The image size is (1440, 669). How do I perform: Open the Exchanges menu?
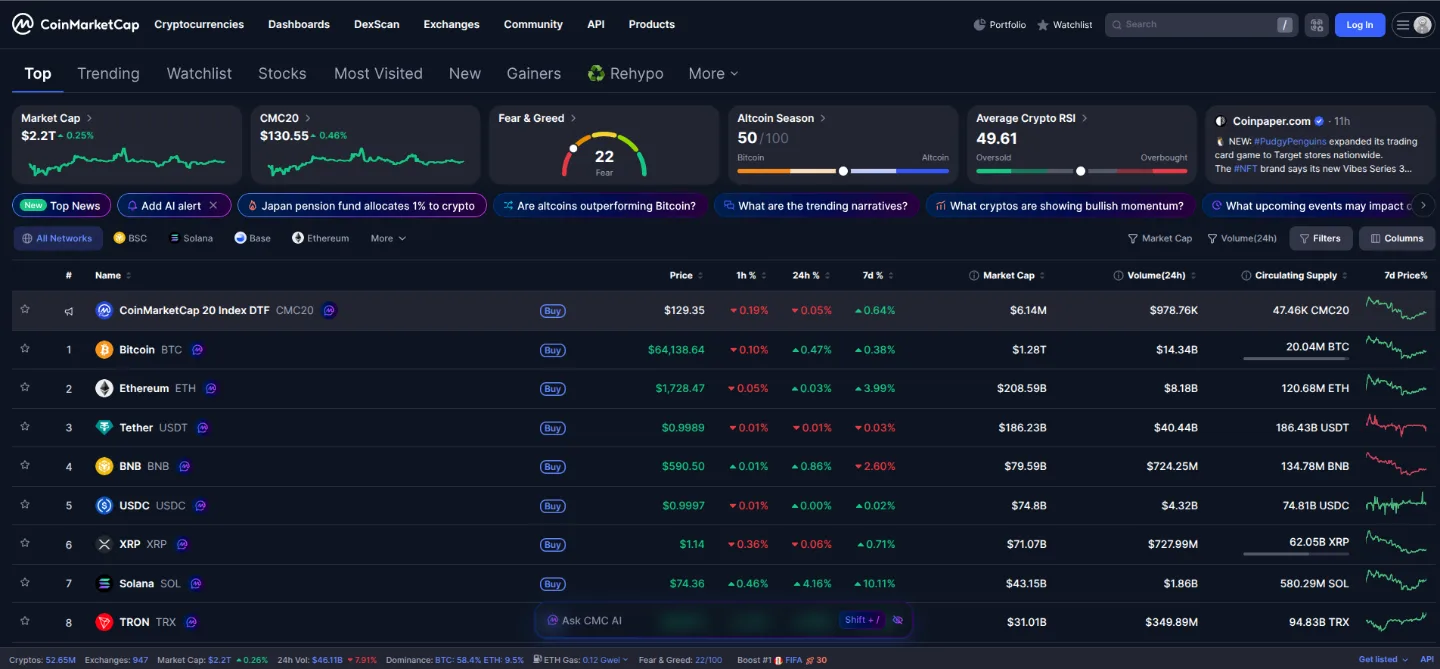click(x=451, y=24)
